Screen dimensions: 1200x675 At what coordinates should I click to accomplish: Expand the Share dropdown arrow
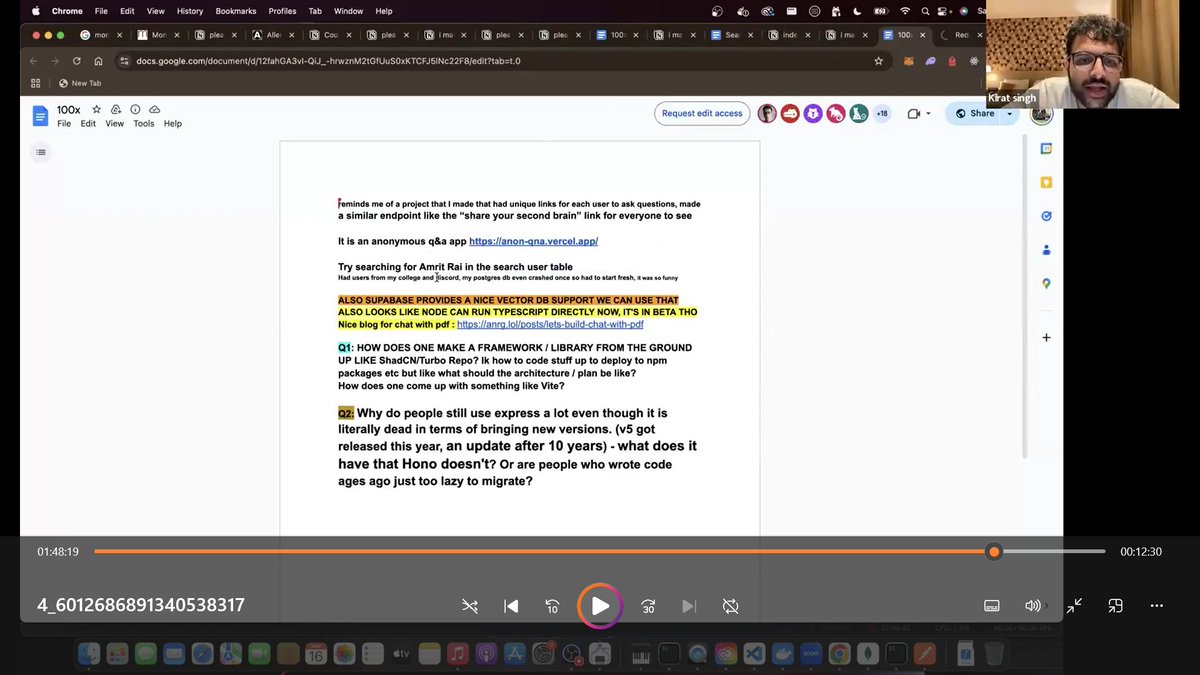(x=1010, y=113)
